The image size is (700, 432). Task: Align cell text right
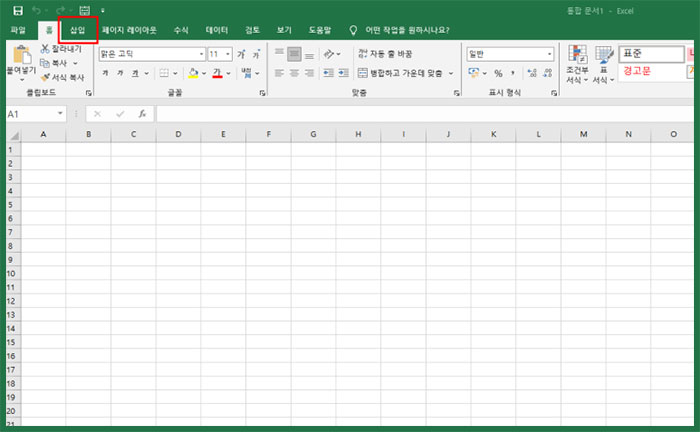[x=309, y=73]
